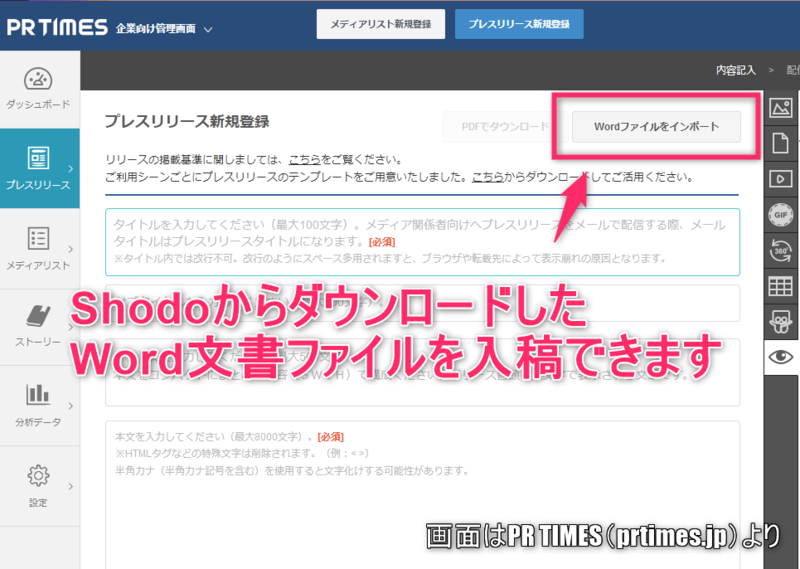Click メディアリスト新規登録 button
The height and width of the screenshot is (569, 800).
pos(381,24)
